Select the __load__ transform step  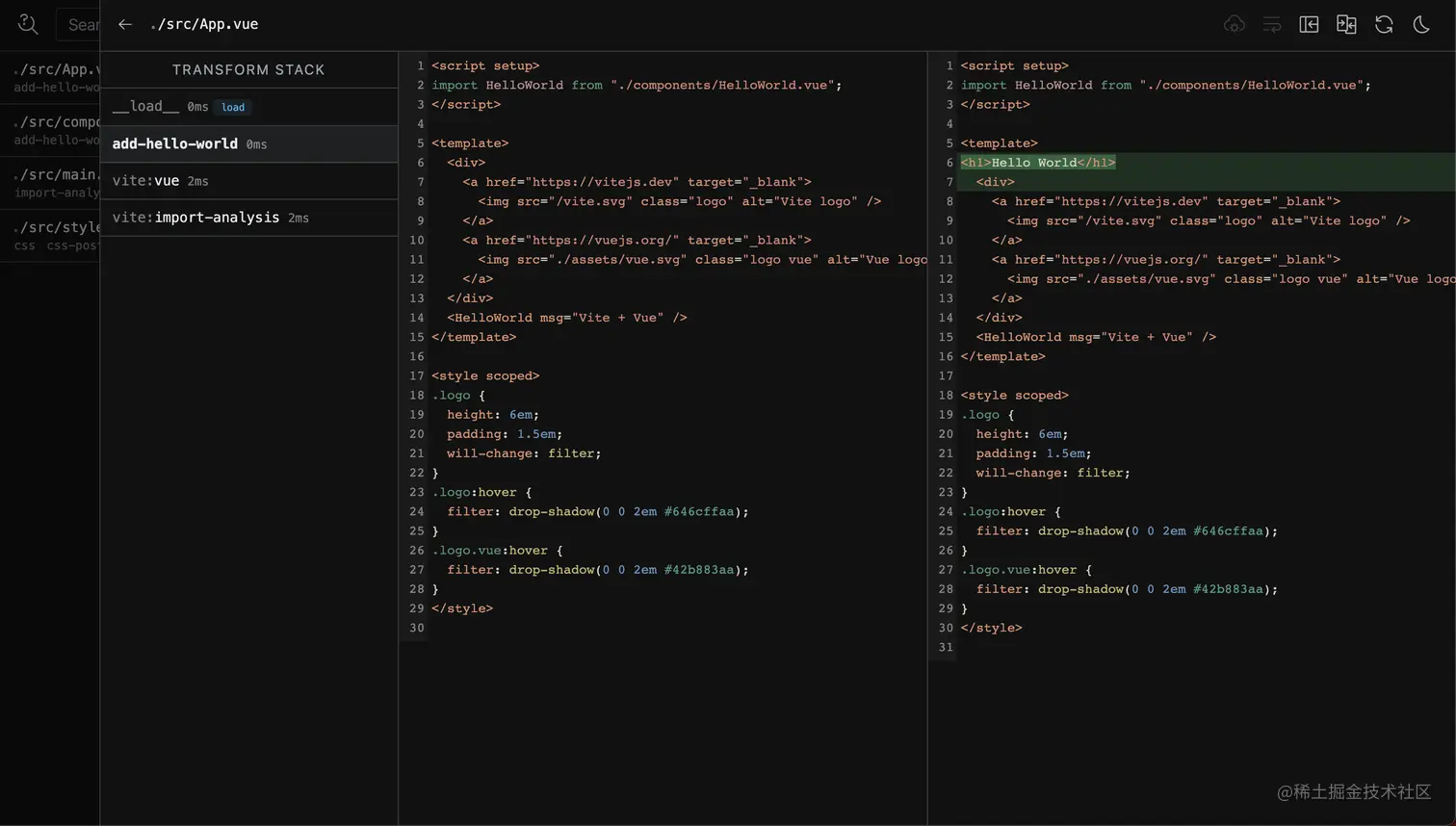(248, 107)
